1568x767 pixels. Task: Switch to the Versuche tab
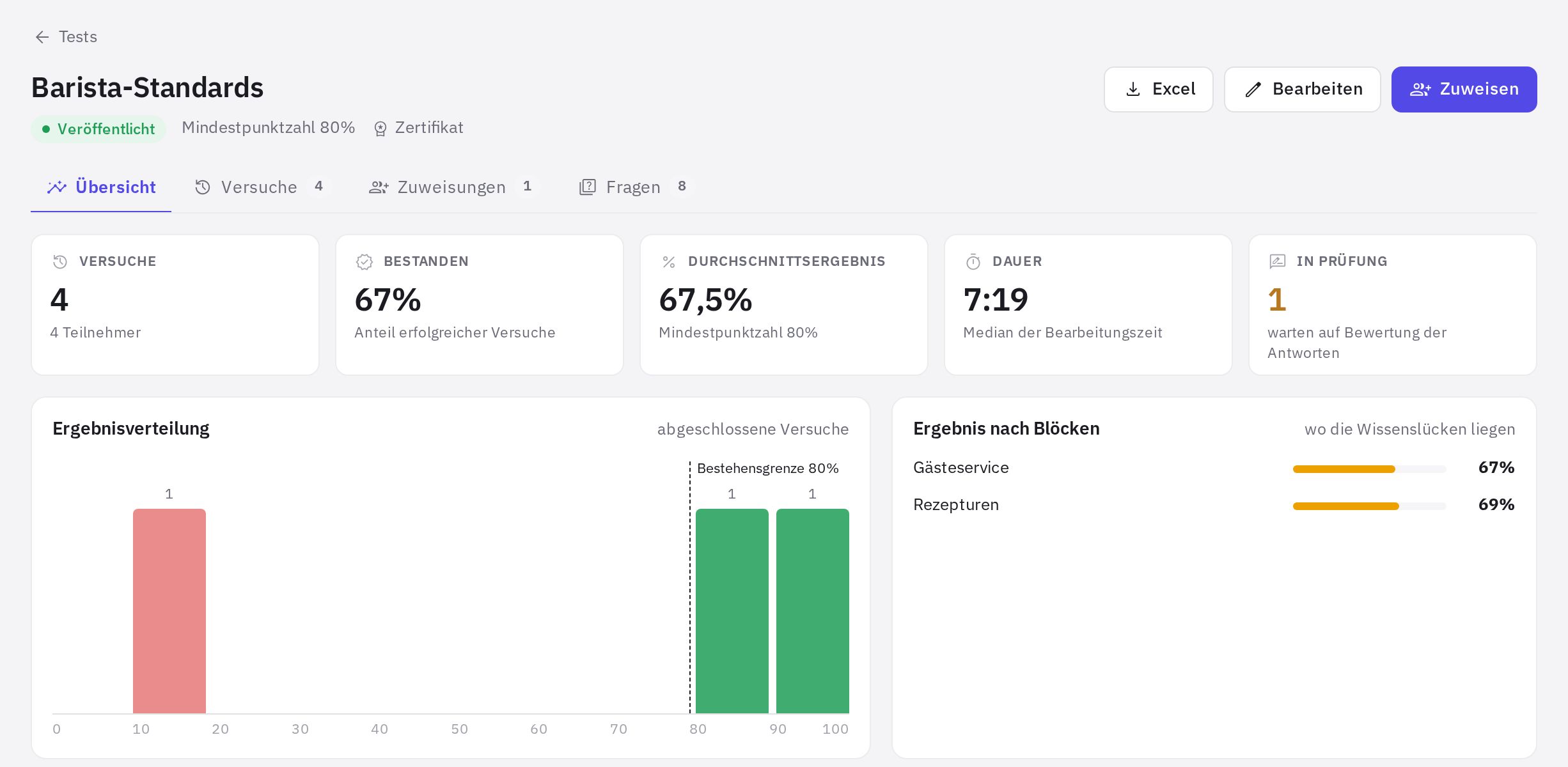coord(262,187)
